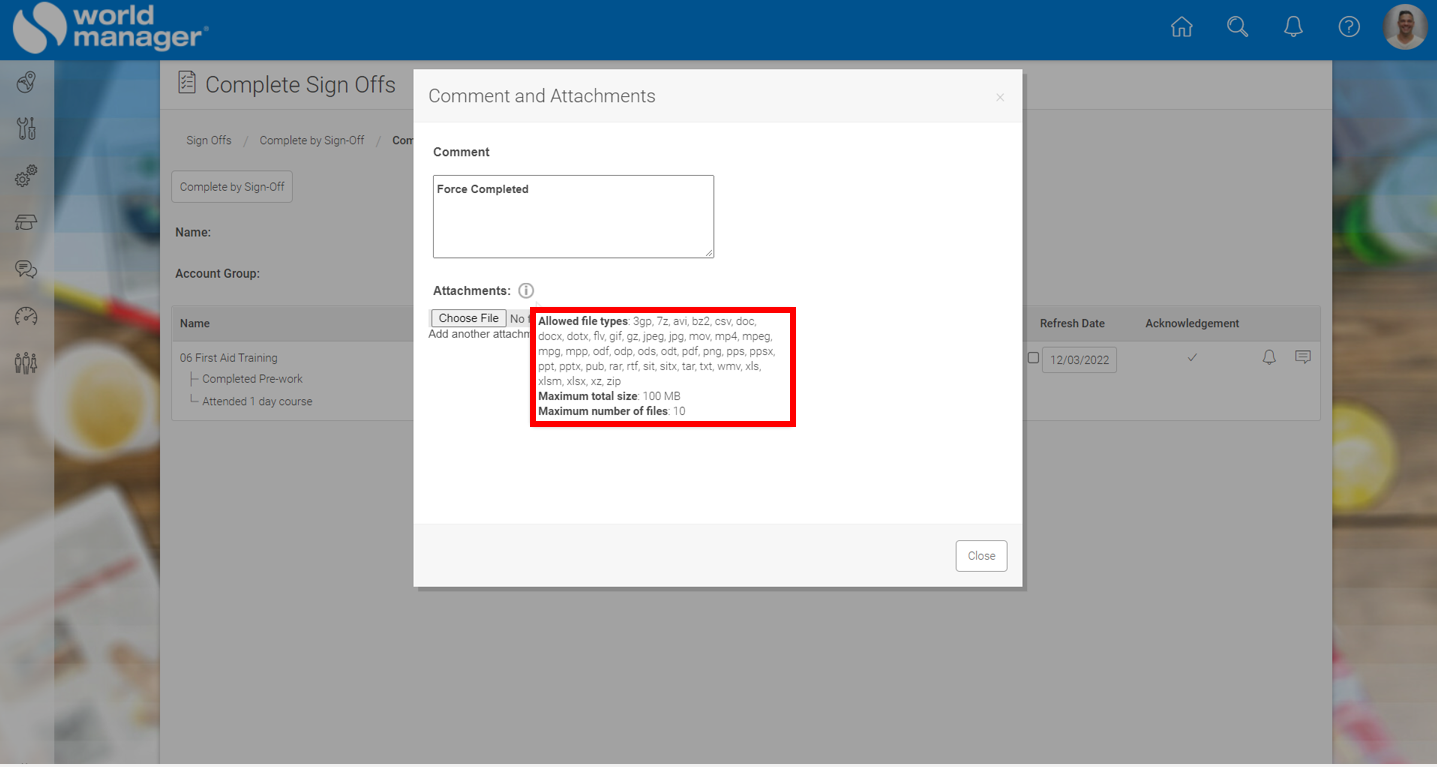The height and width of the screenshot is (767, 1437).
Task: Dismiss the dialog with the X icon
Action: (1000, 98)
